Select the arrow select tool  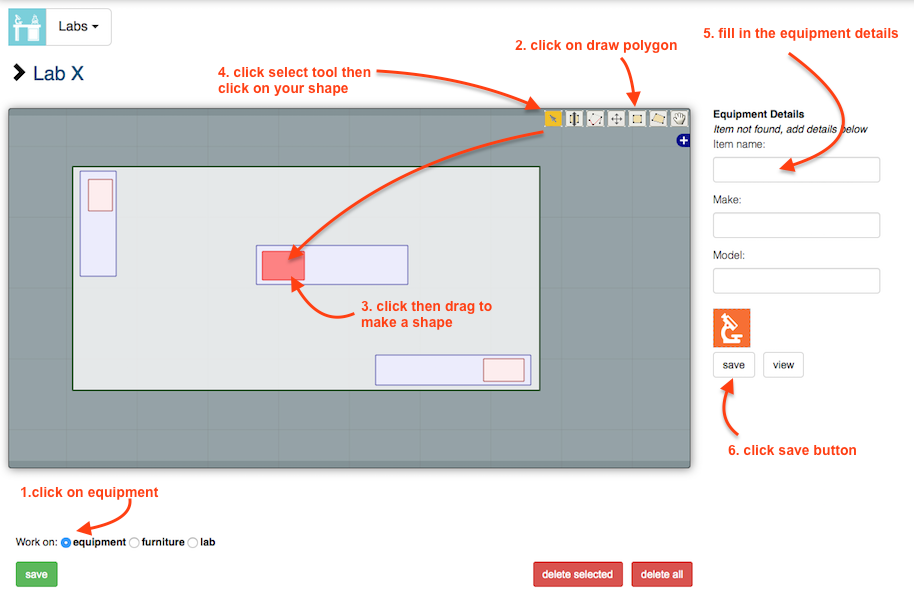point(553,118)
